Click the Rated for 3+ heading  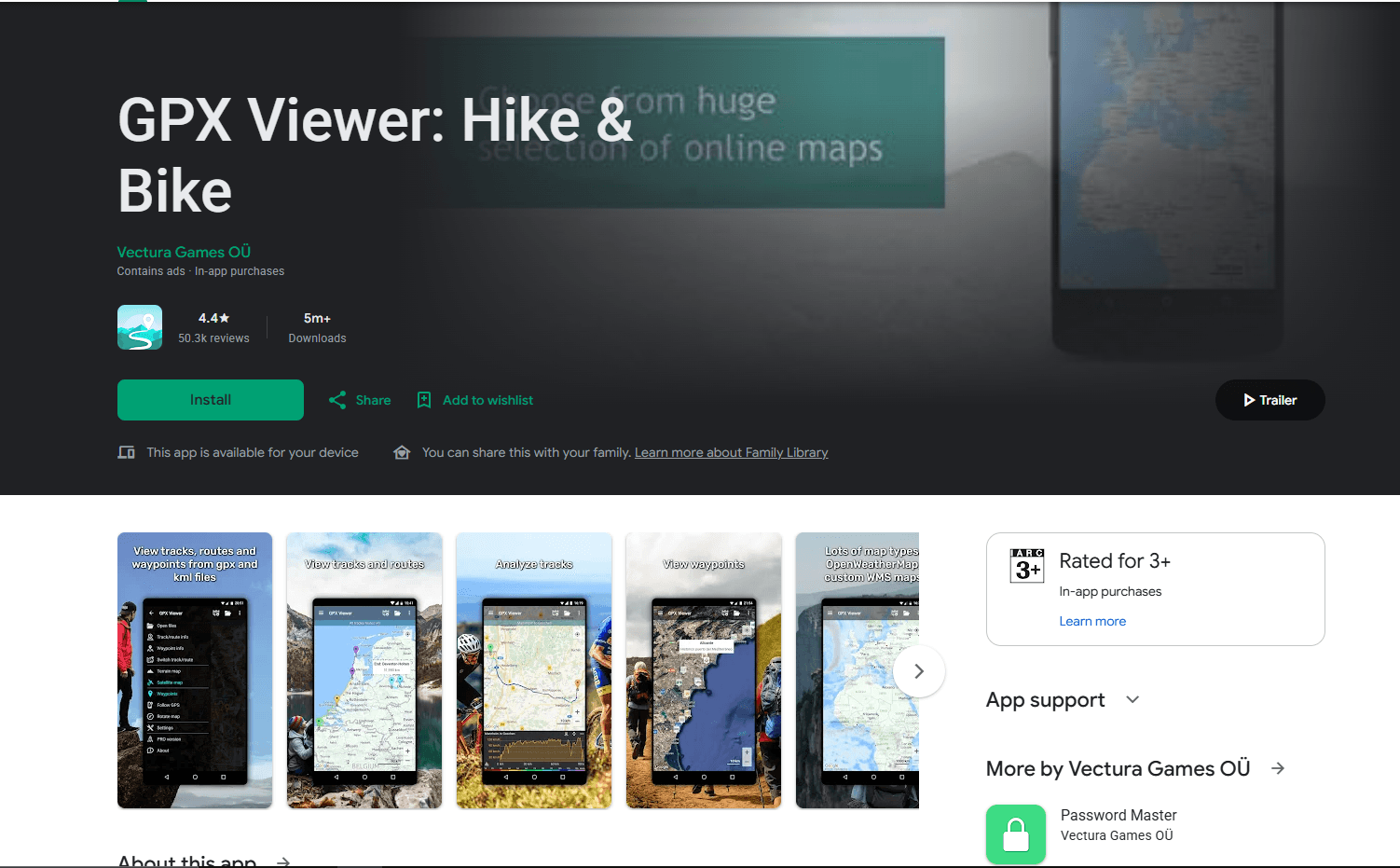click(1115, 560)
